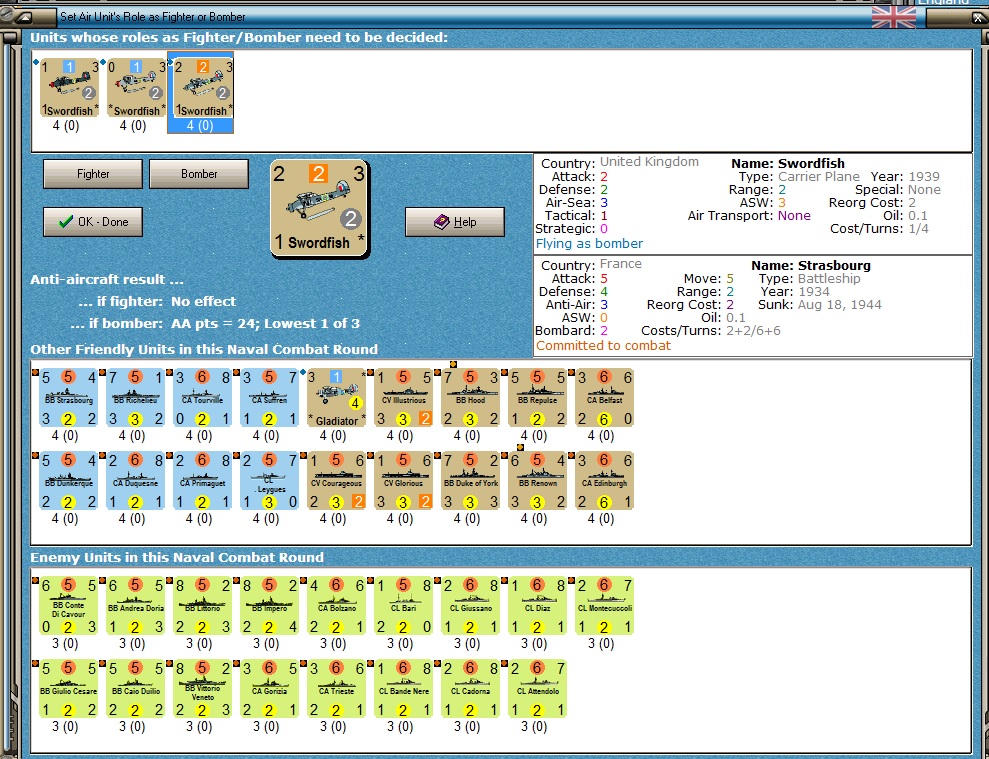Select the CA Belfast unit counter
This screenshot has width=989, height=759.
pos(604,398)
